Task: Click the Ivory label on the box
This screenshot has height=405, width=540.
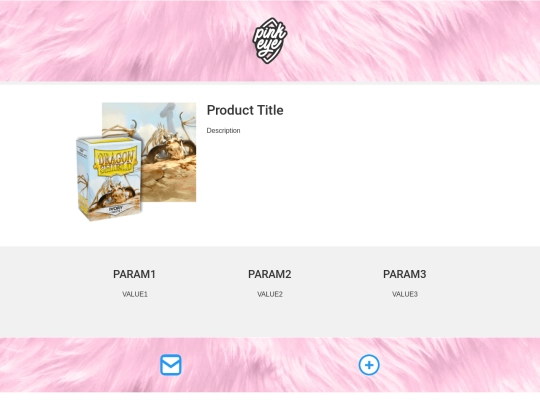Action: click(x=115, y=209)
